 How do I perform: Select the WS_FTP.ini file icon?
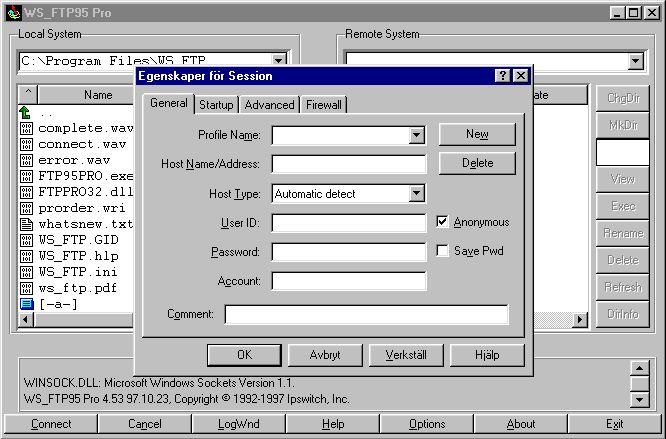tap(26, 272)
